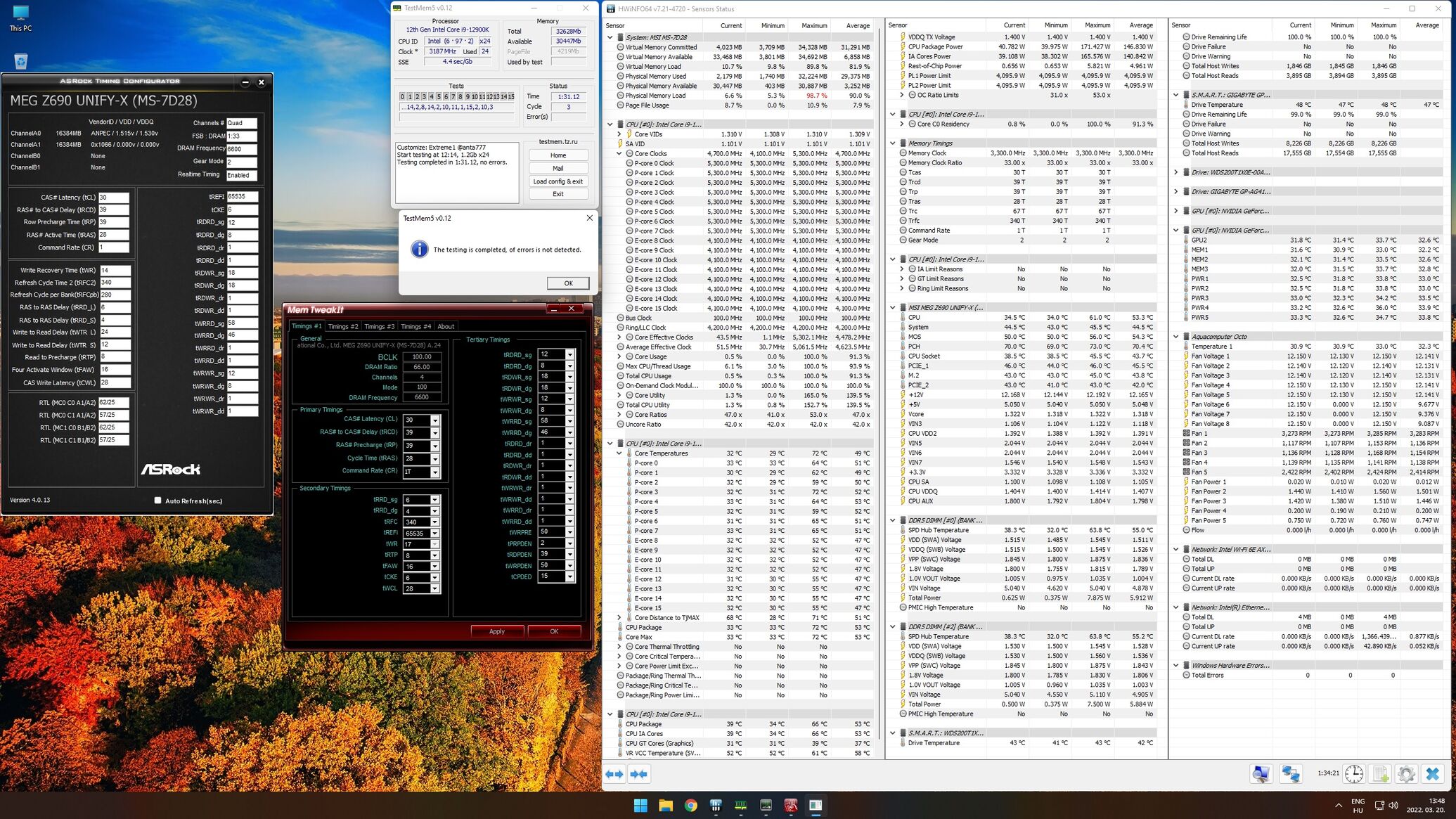
Task: Switch to Timings #4 tab
Action: [x=416, y=326]
